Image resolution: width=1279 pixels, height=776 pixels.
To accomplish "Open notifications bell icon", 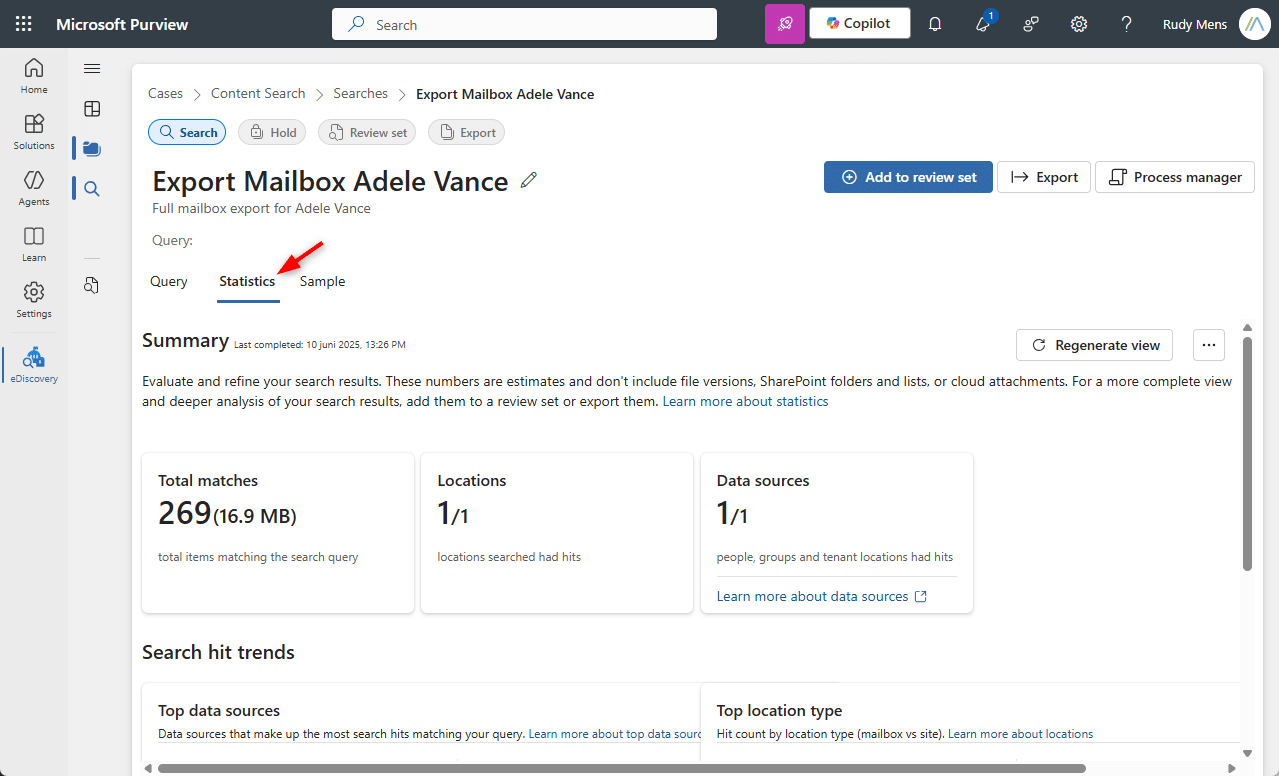I will [935, 24].
